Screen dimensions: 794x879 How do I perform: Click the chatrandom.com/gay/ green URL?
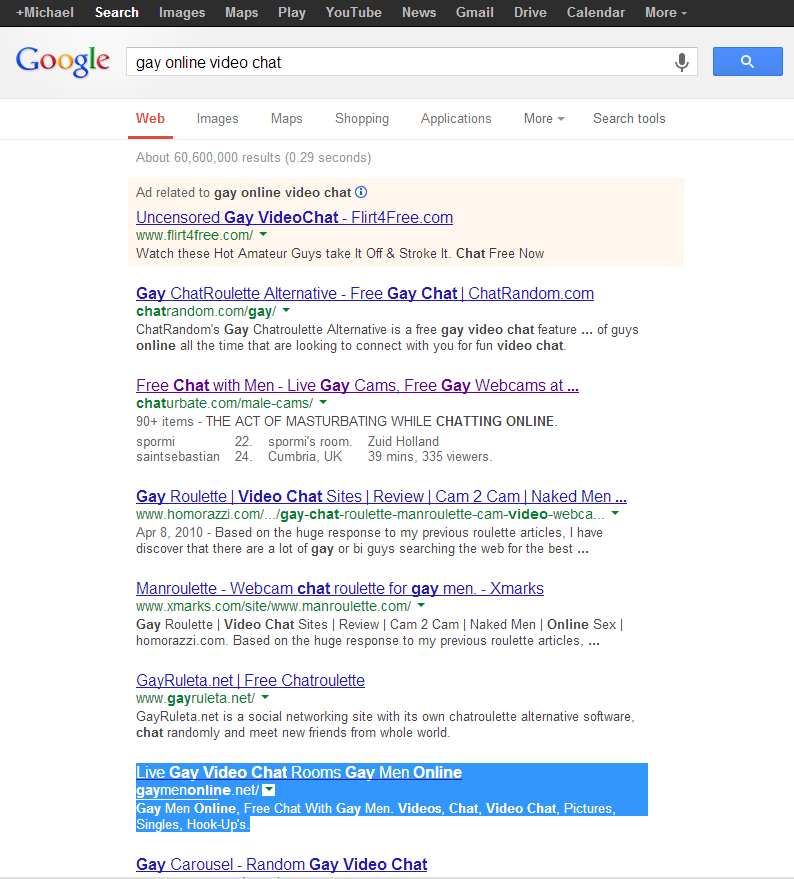[x=206, y=311]
